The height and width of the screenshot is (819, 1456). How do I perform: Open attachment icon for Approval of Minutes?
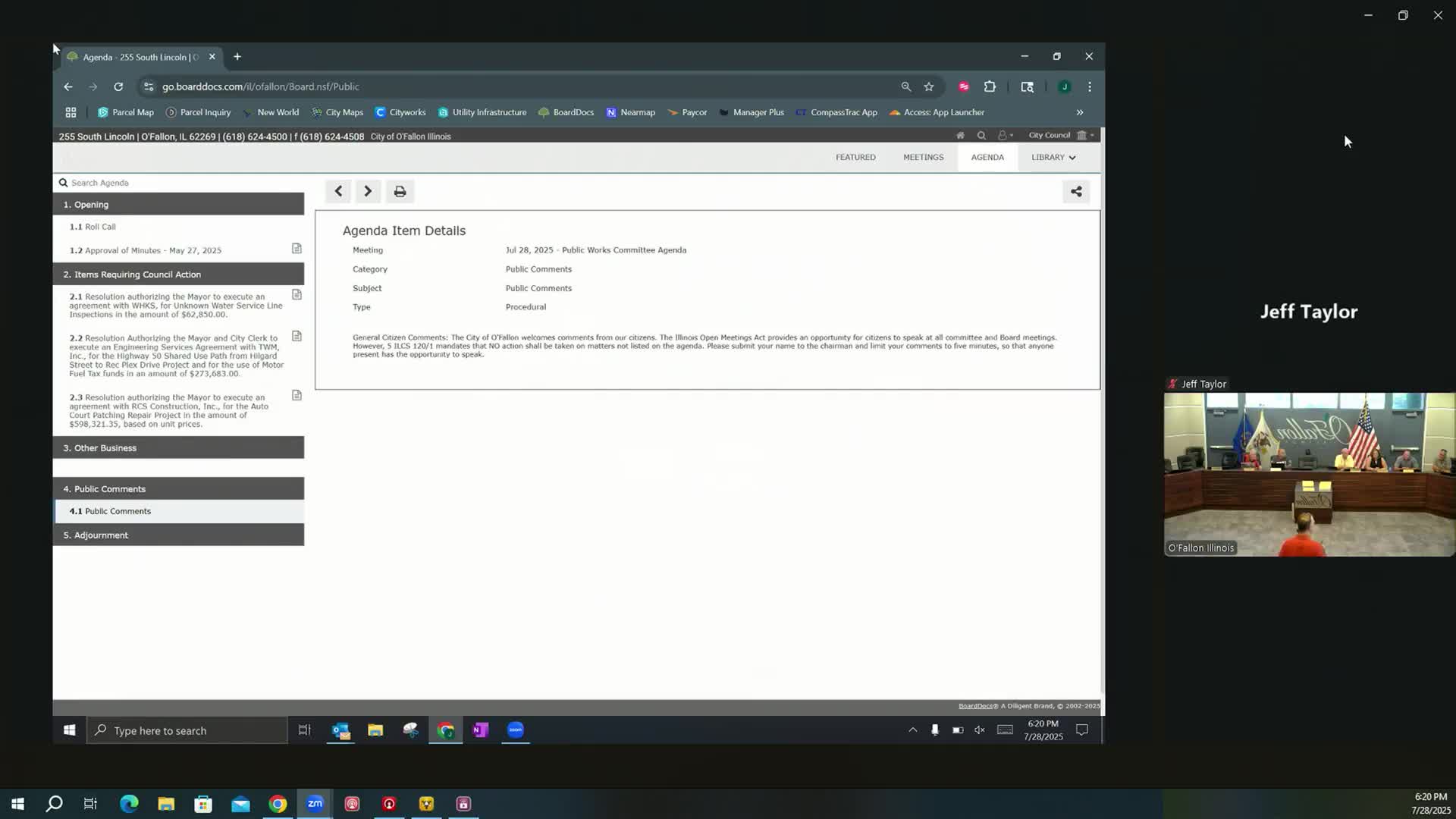point(297,249)
